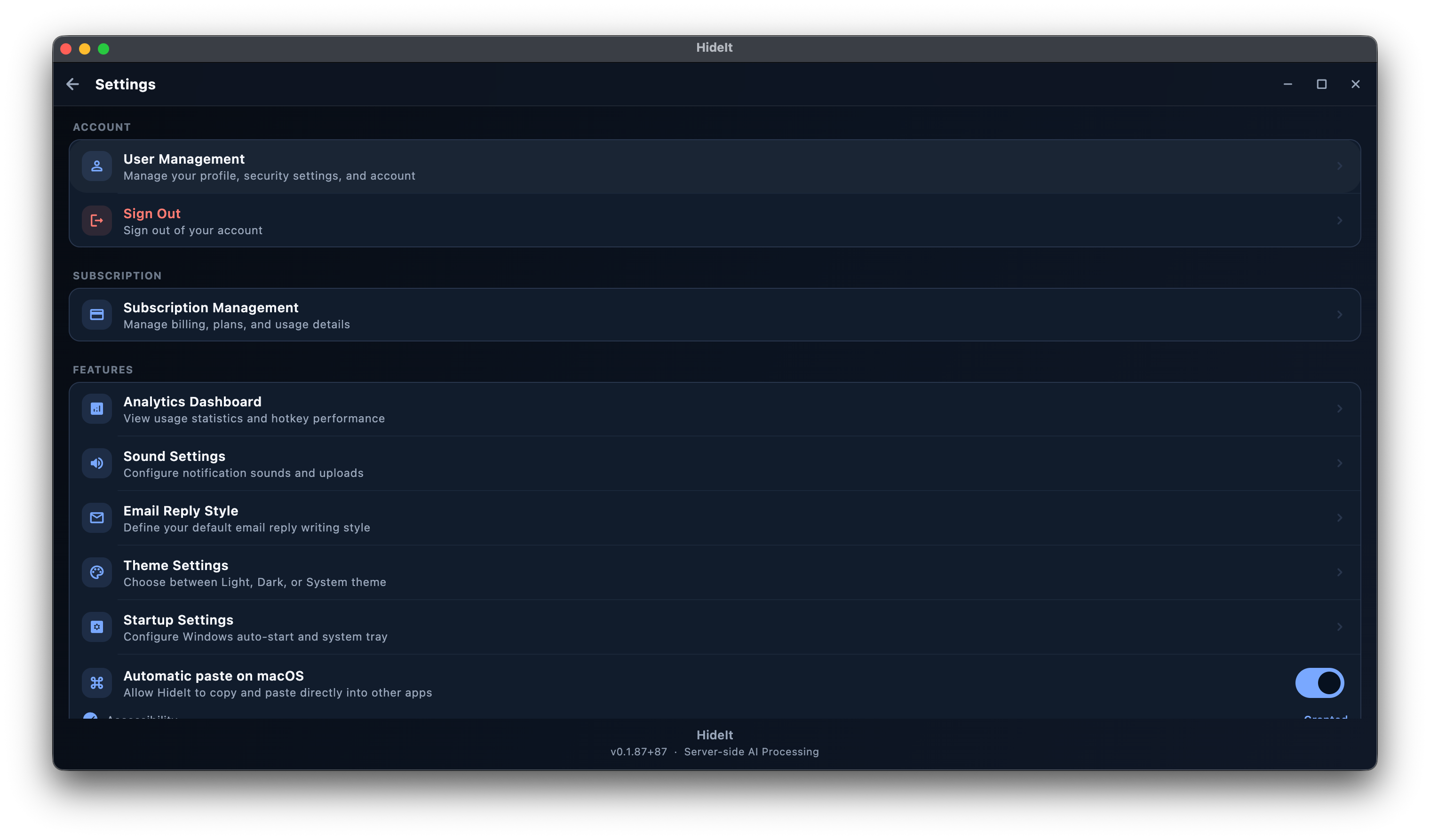Click the in-app minimize dash button
Image resolution: width=1430 pixels, height=840 pixels.
(x=1287, y=84)
